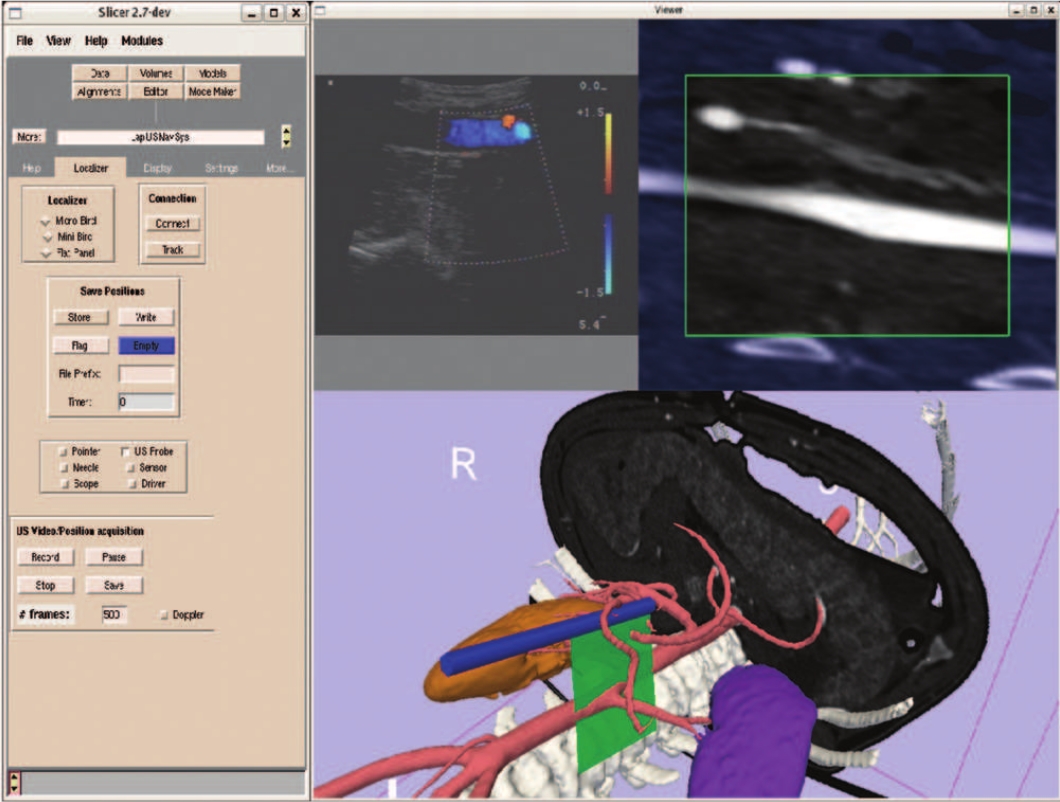Expand the More... tab overflow
Viewport: 1060px width, 802px height.
pyautogui.click(x=279, y=169)
